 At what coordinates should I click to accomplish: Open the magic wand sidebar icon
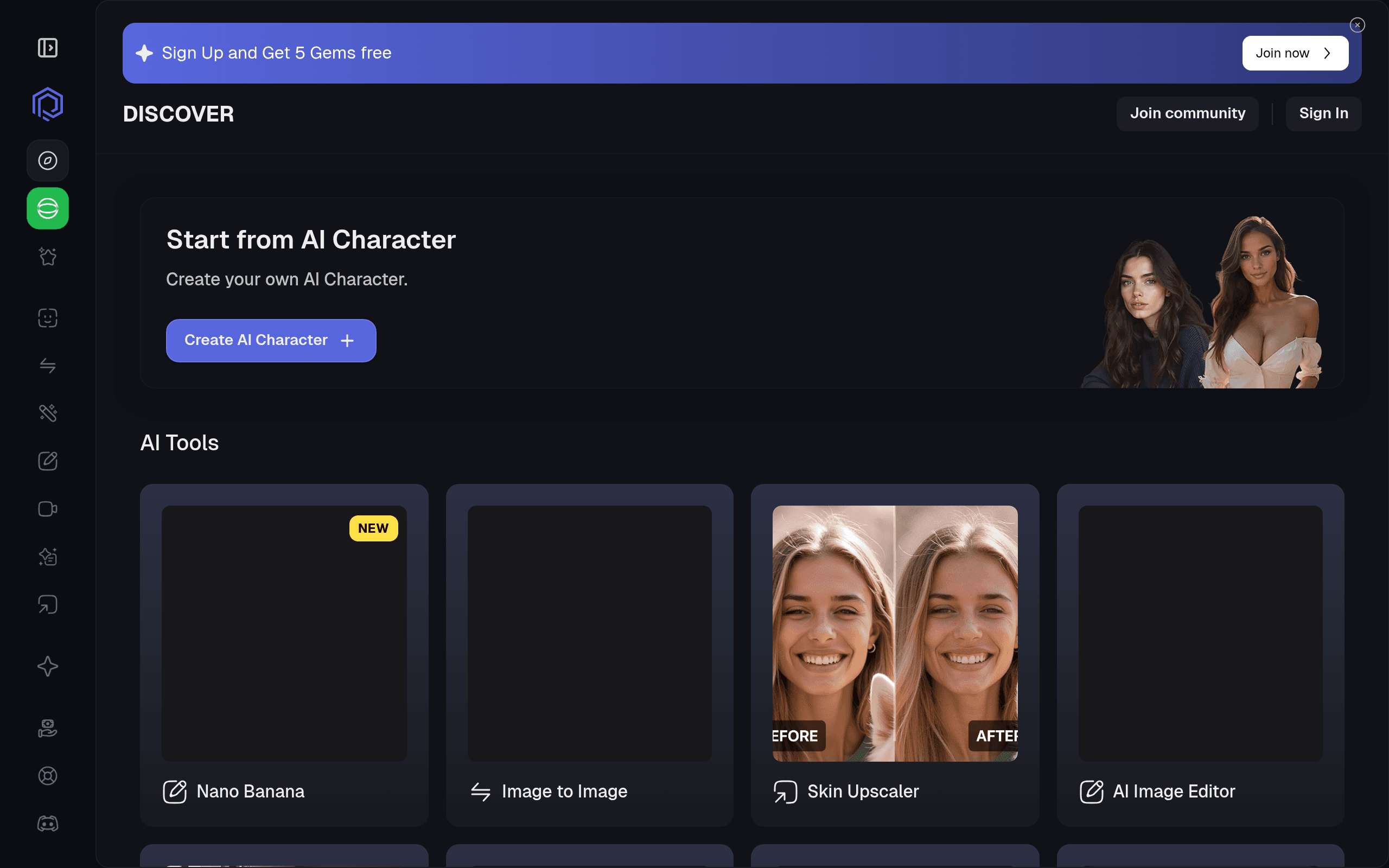48,413
